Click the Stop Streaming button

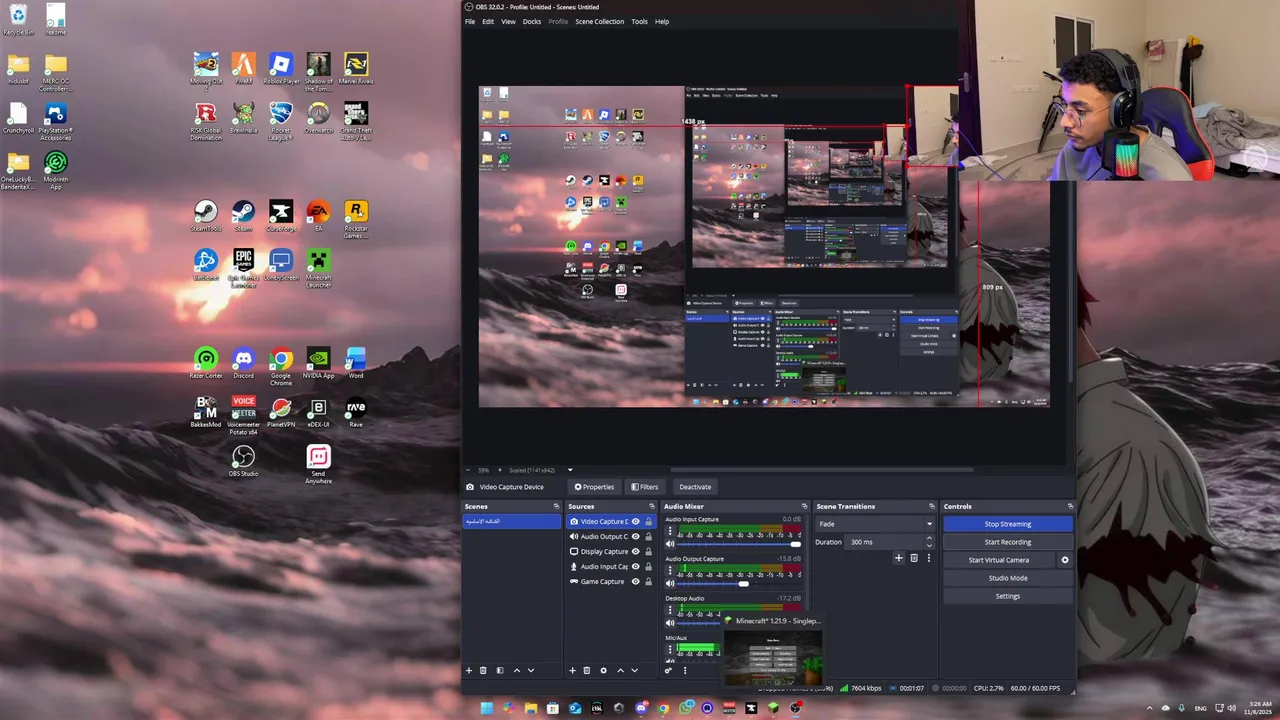pos(1007,524)
